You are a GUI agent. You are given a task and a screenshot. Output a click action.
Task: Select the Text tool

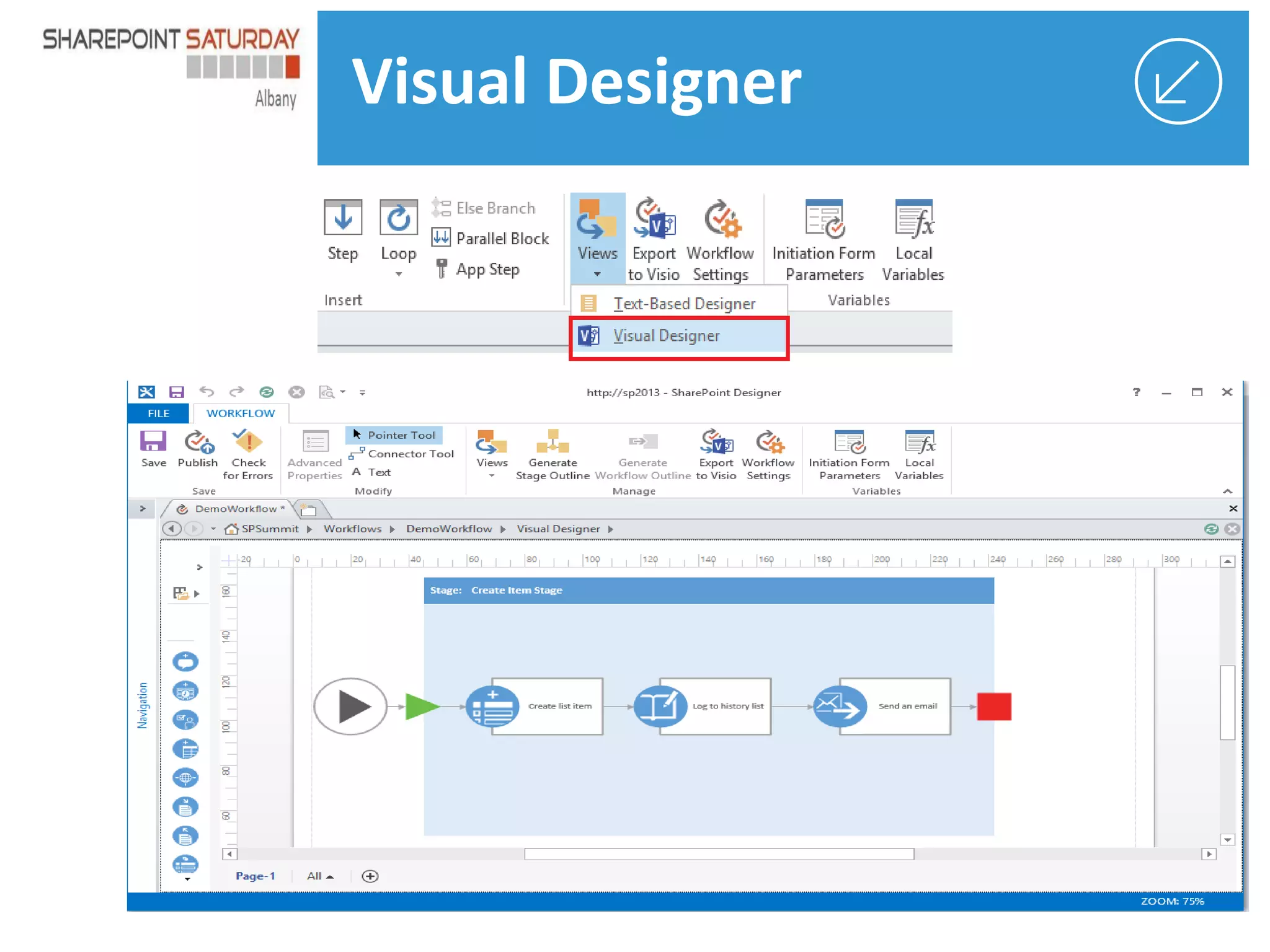pos(371,472)
